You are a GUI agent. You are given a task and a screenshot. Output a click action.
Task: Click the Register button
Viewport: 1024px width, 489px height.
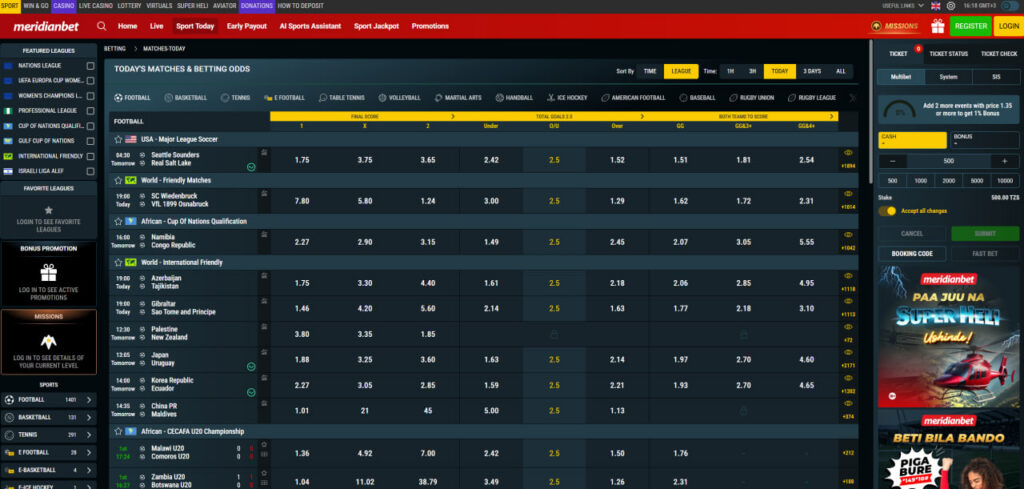coord(970,26)
